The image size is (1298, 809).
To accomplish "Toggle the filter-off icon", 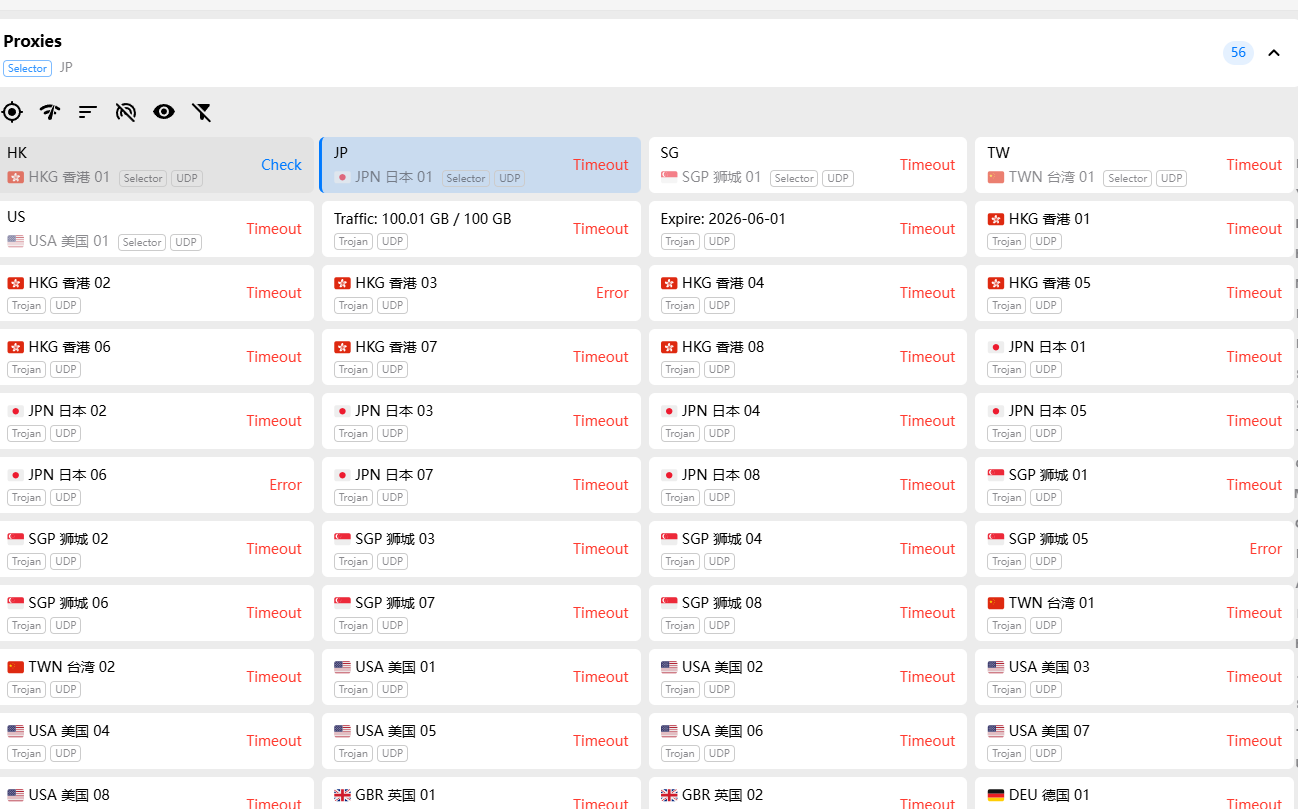I will click(202, 112).
